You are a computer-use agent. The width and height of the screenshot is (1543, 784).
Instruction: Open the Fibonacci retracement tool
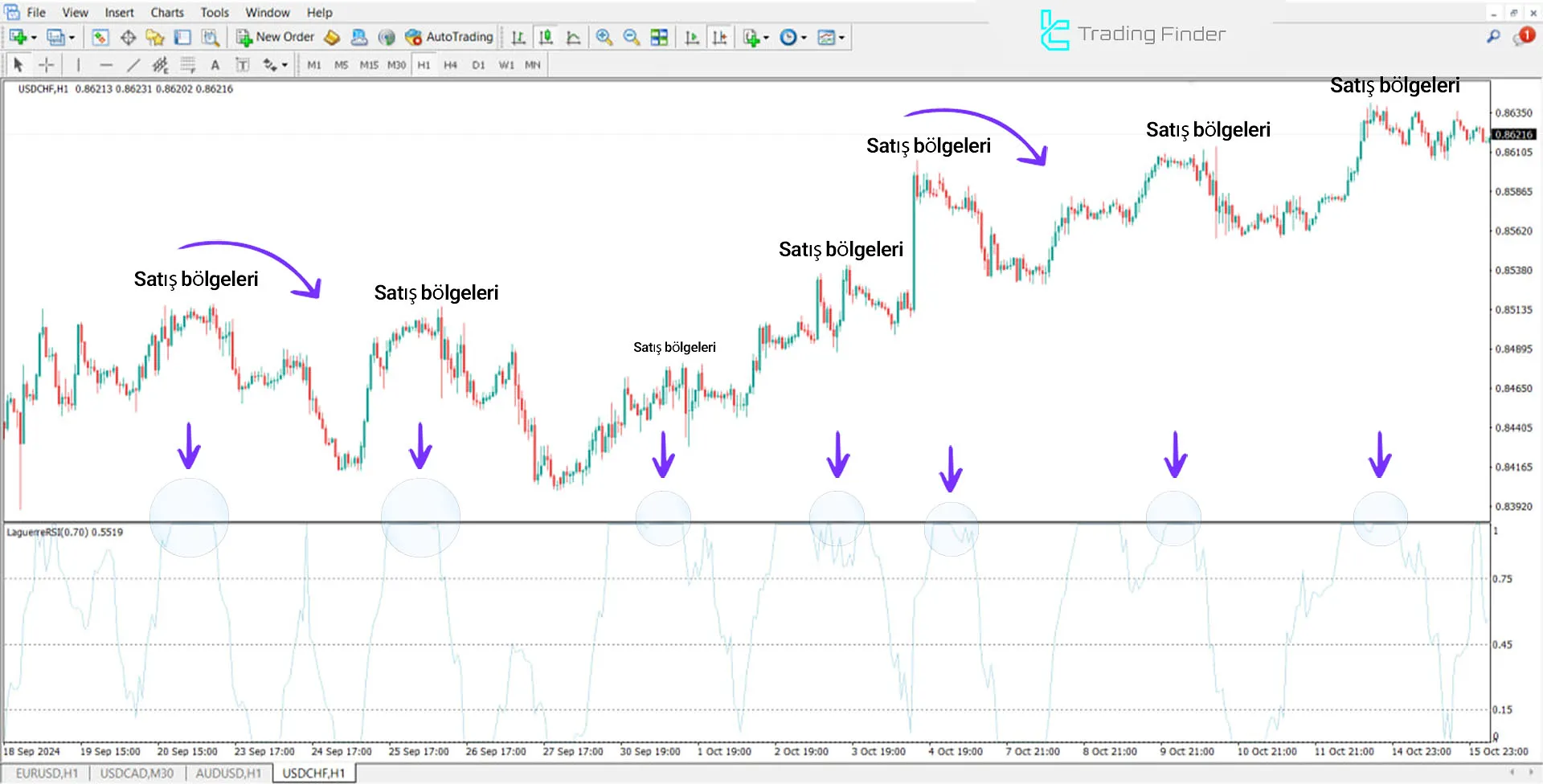click(187, 64)
